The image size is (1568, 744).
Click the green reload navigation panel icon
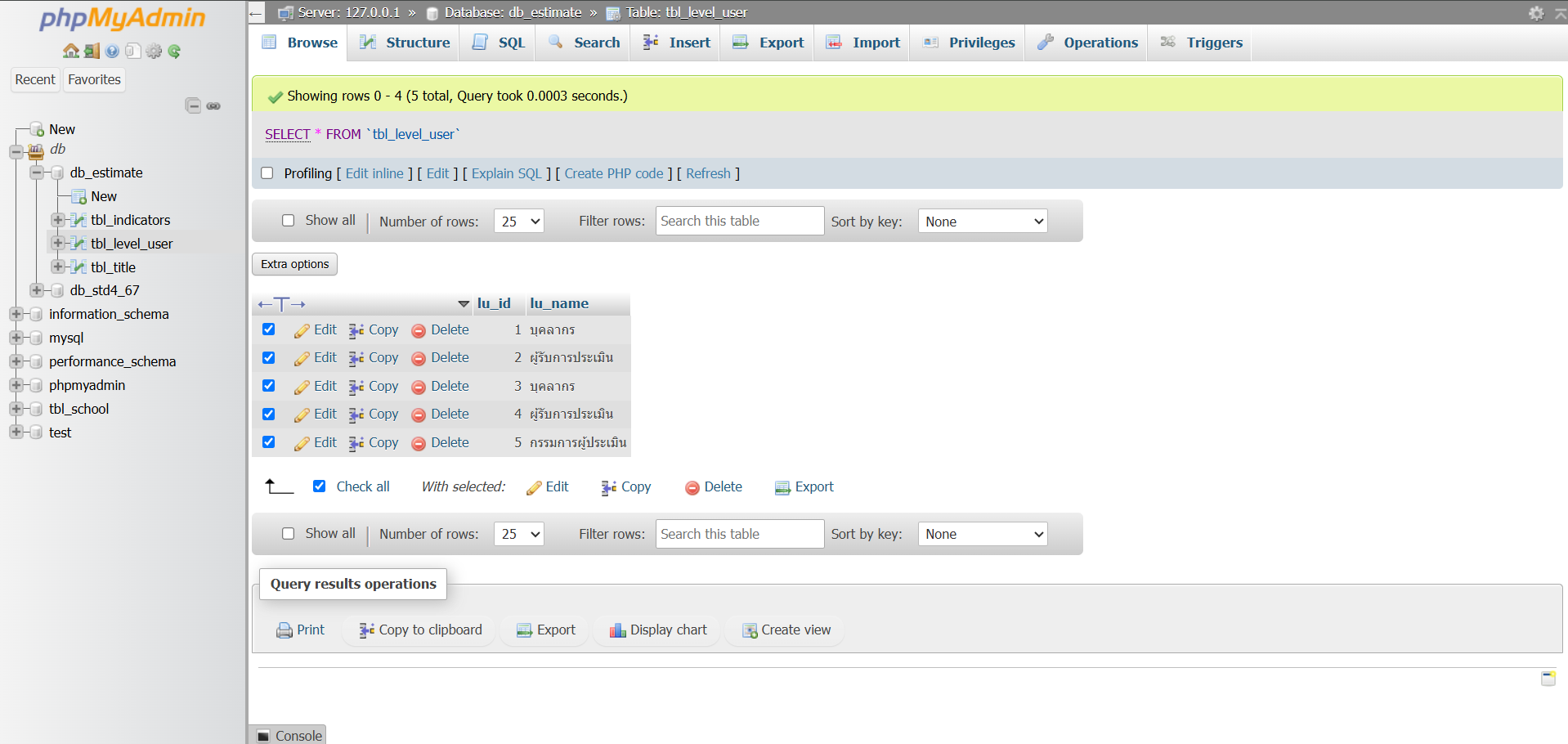[x=174, y=52]
